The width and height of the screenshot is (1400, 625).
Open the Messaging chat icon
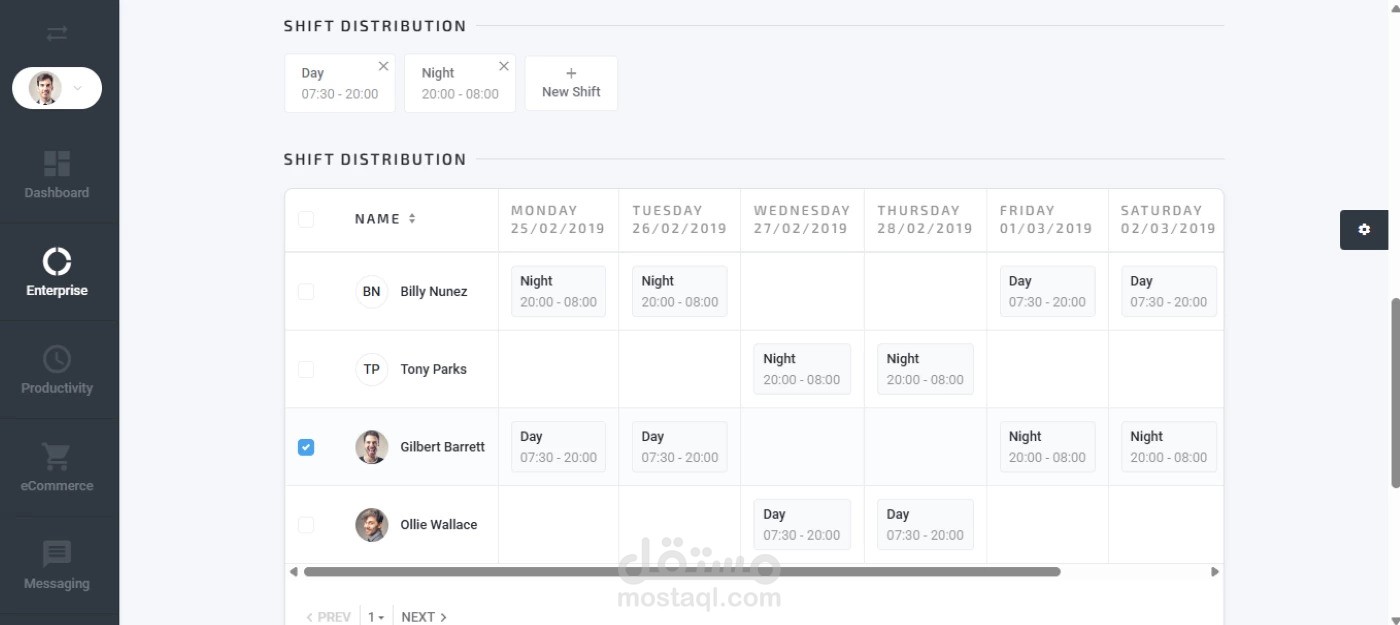[57, 554]
